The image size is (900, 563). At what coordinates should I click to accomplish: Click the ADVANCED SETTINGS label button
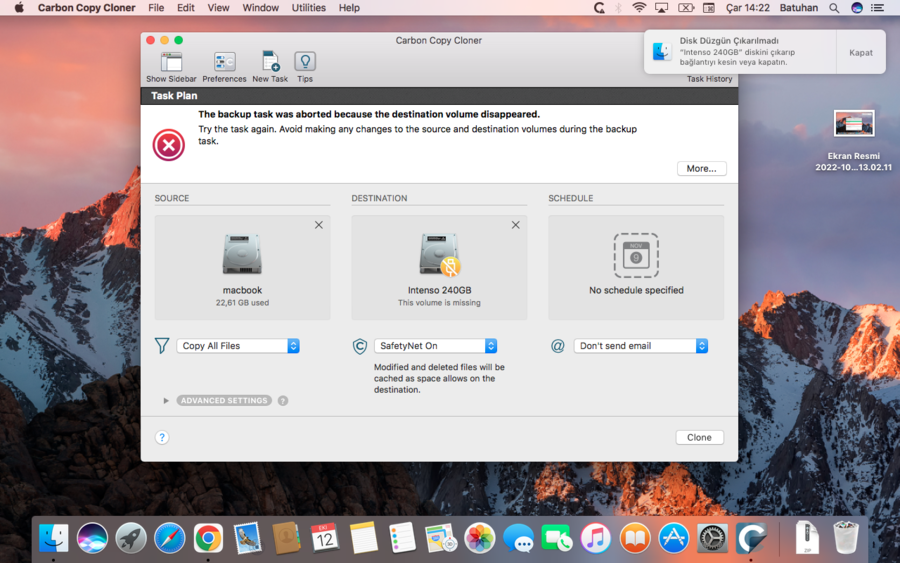[224, 401]
